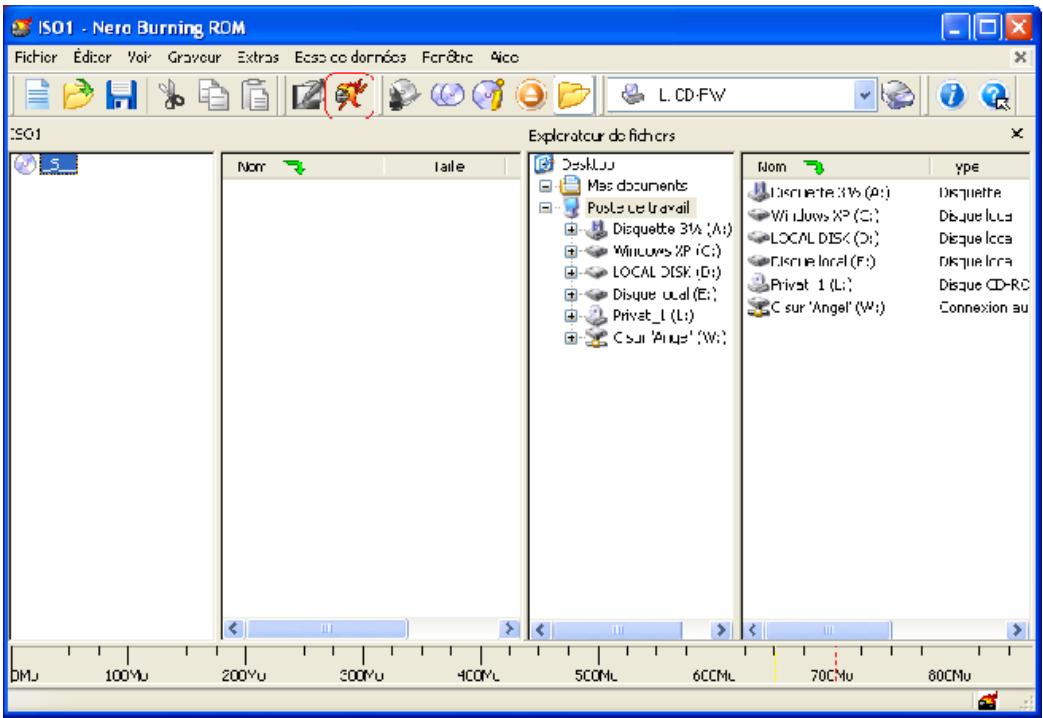This screenshot has height=718, width=1043.
Task: Eject the disc with the orange button
Action: tap(530, 96)
